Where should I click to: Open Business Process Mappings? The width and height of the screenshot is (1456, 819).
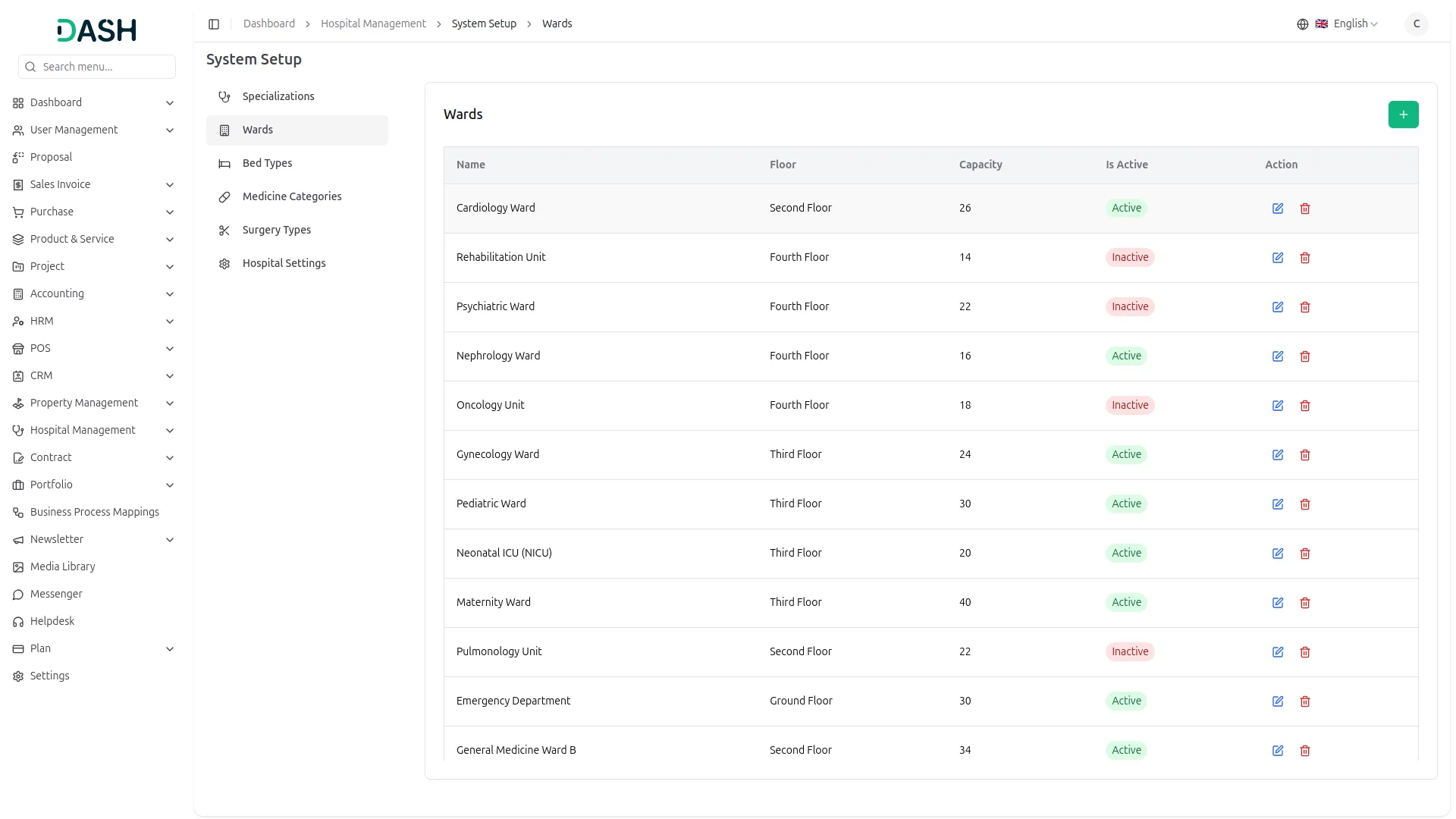click(94, 512)
